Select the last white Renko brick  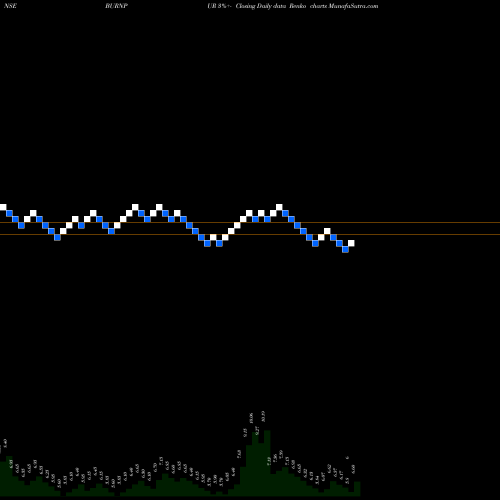pyautogui.click(x=351, y=243)
